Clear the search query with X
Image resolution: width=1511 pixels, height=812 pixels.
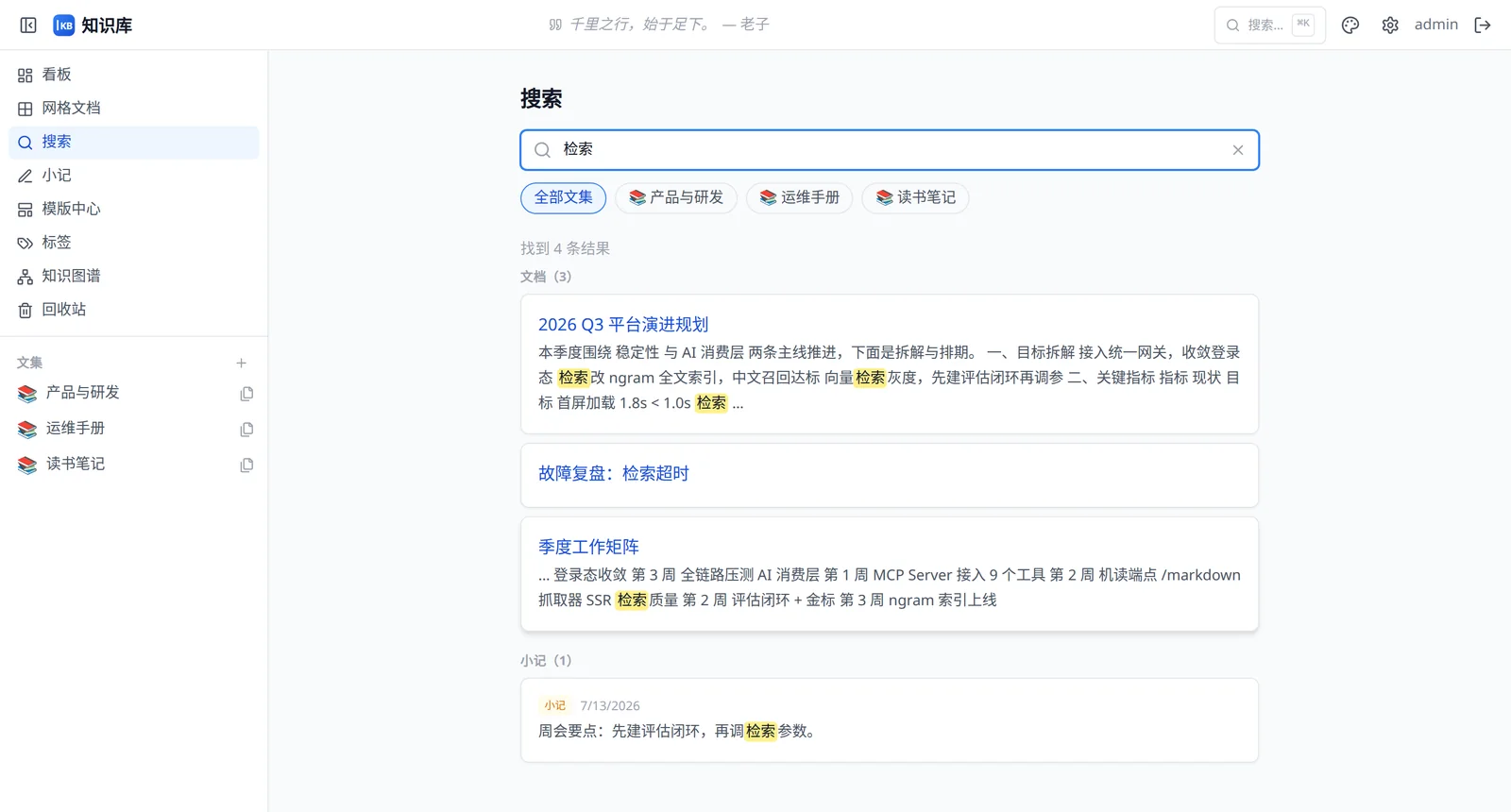(1238, 150)
